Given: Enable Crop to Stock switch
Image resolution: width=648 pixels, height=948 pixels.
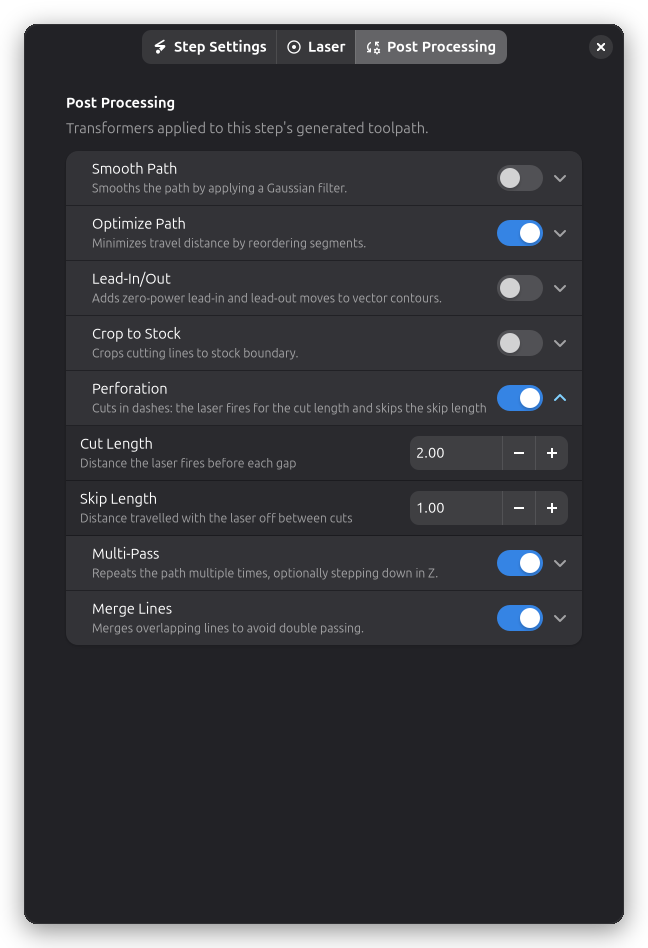Looking at the screenshot, I should point(520,343).
